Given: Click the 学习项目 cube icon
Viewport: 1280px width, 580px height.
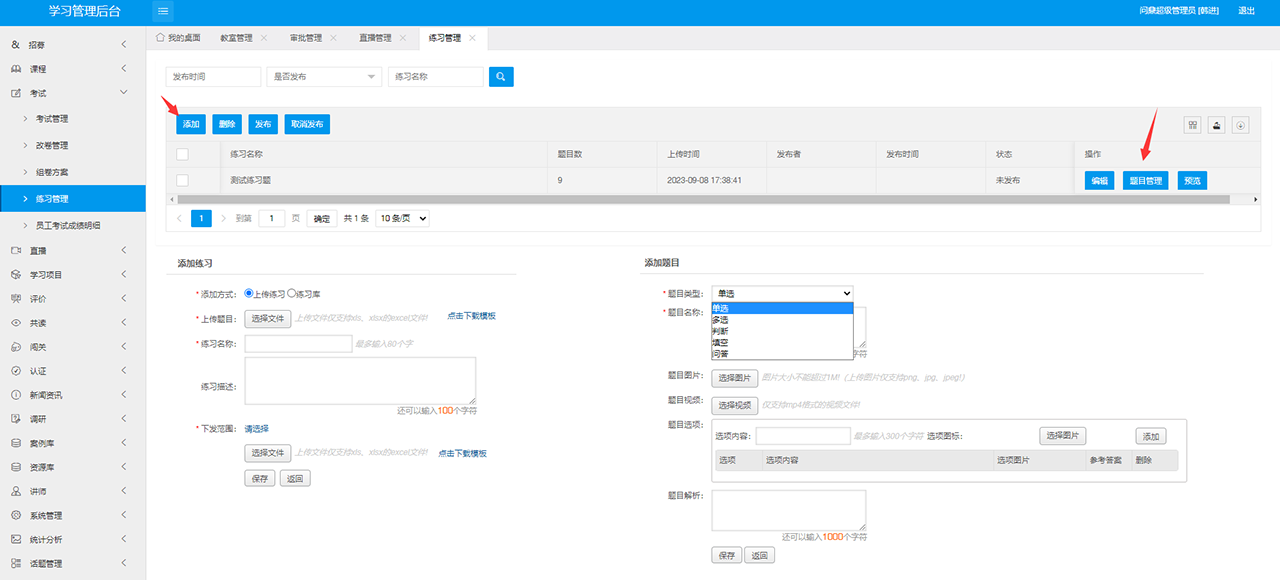Looking at the screenshot, I should point(16,274).
